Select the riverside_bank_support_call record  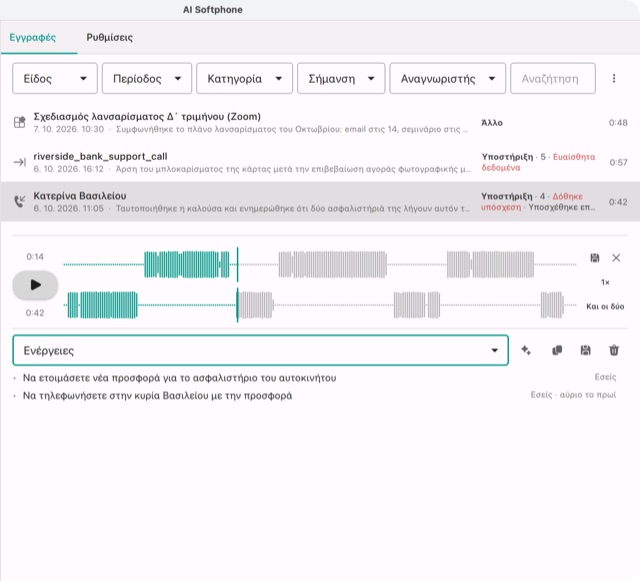(320, 162)
